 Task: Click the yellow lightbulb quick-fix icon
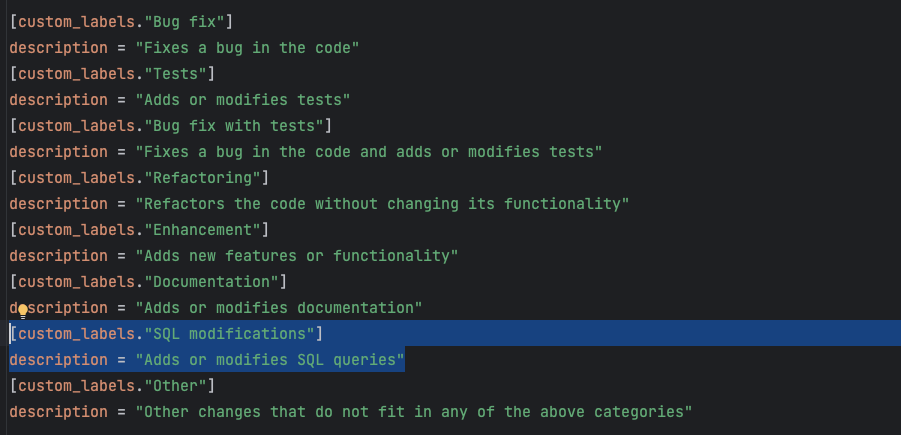click(23, 310)
